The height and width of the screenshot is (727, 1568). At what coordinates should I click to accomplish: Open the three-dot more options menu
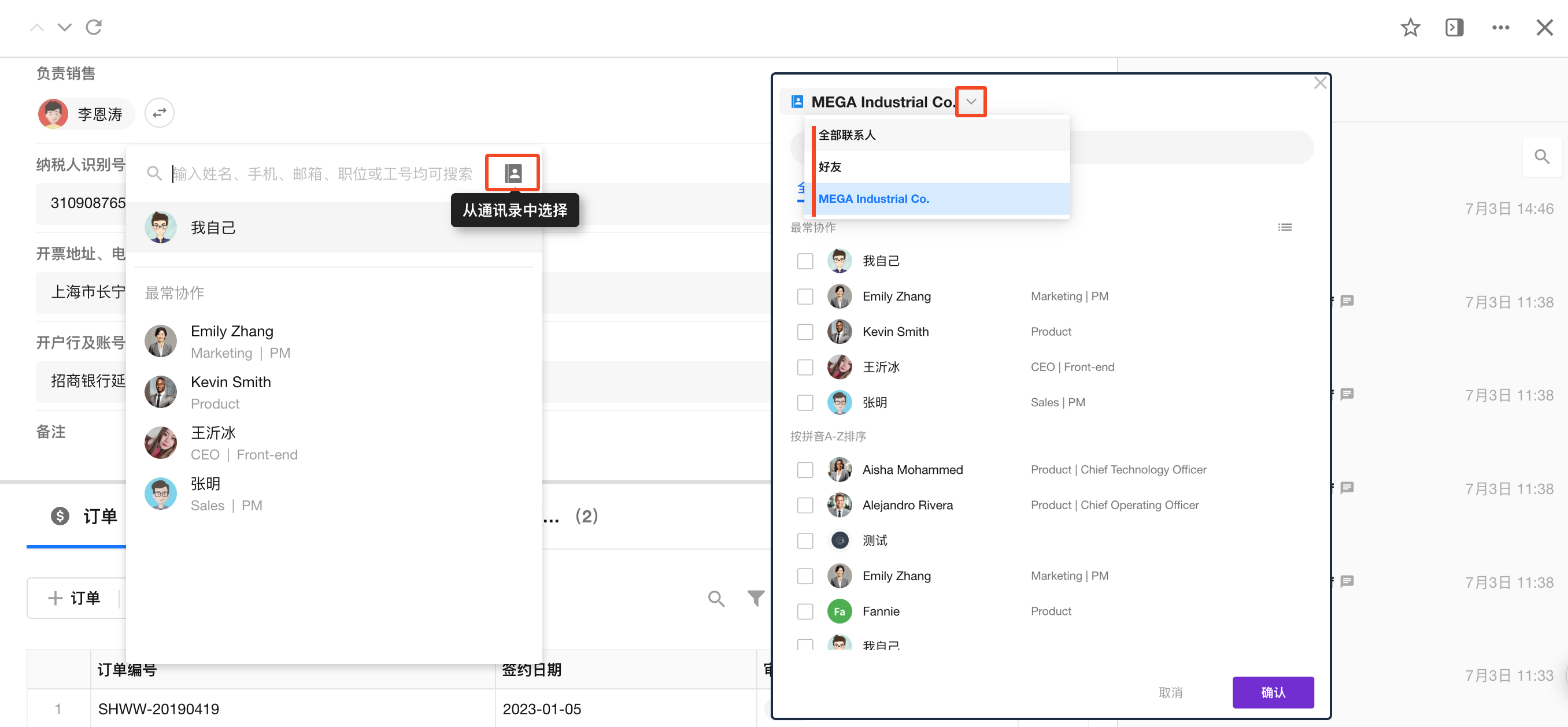click(1500, 27)
